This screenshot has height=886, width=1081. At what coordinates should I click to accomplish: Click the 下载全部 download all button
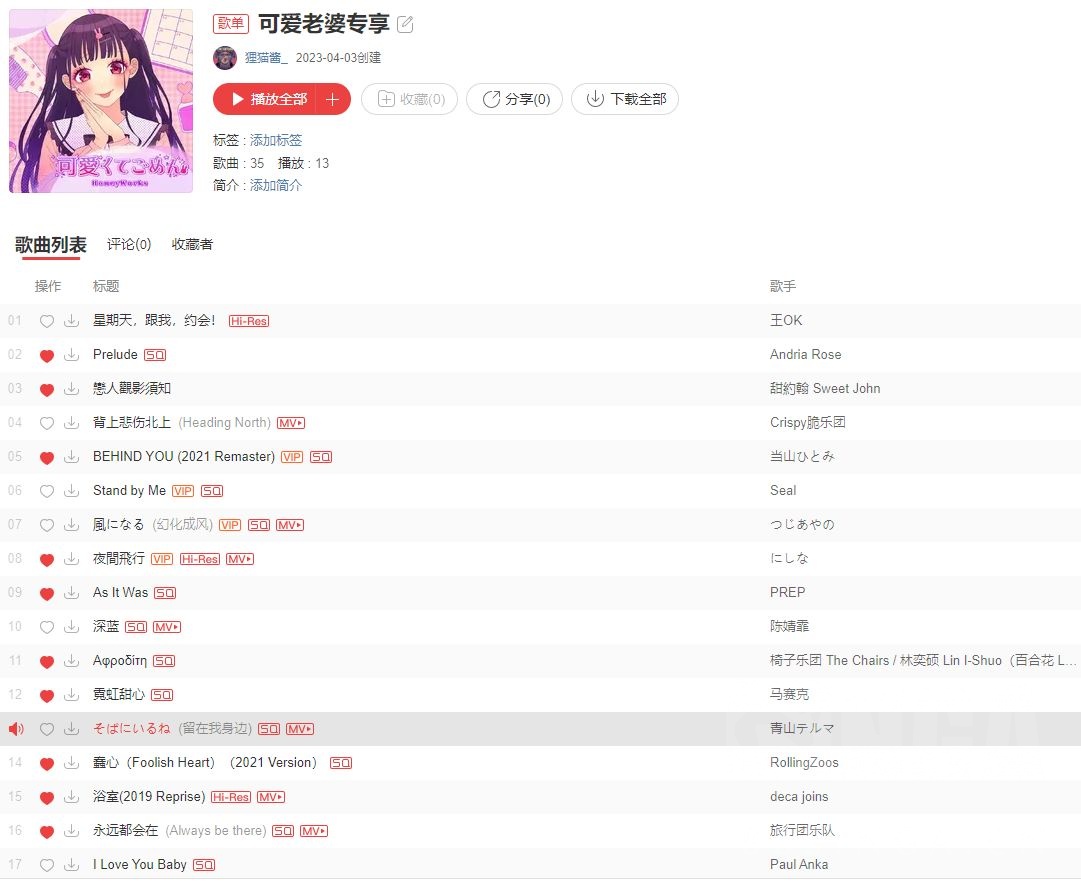625,99
